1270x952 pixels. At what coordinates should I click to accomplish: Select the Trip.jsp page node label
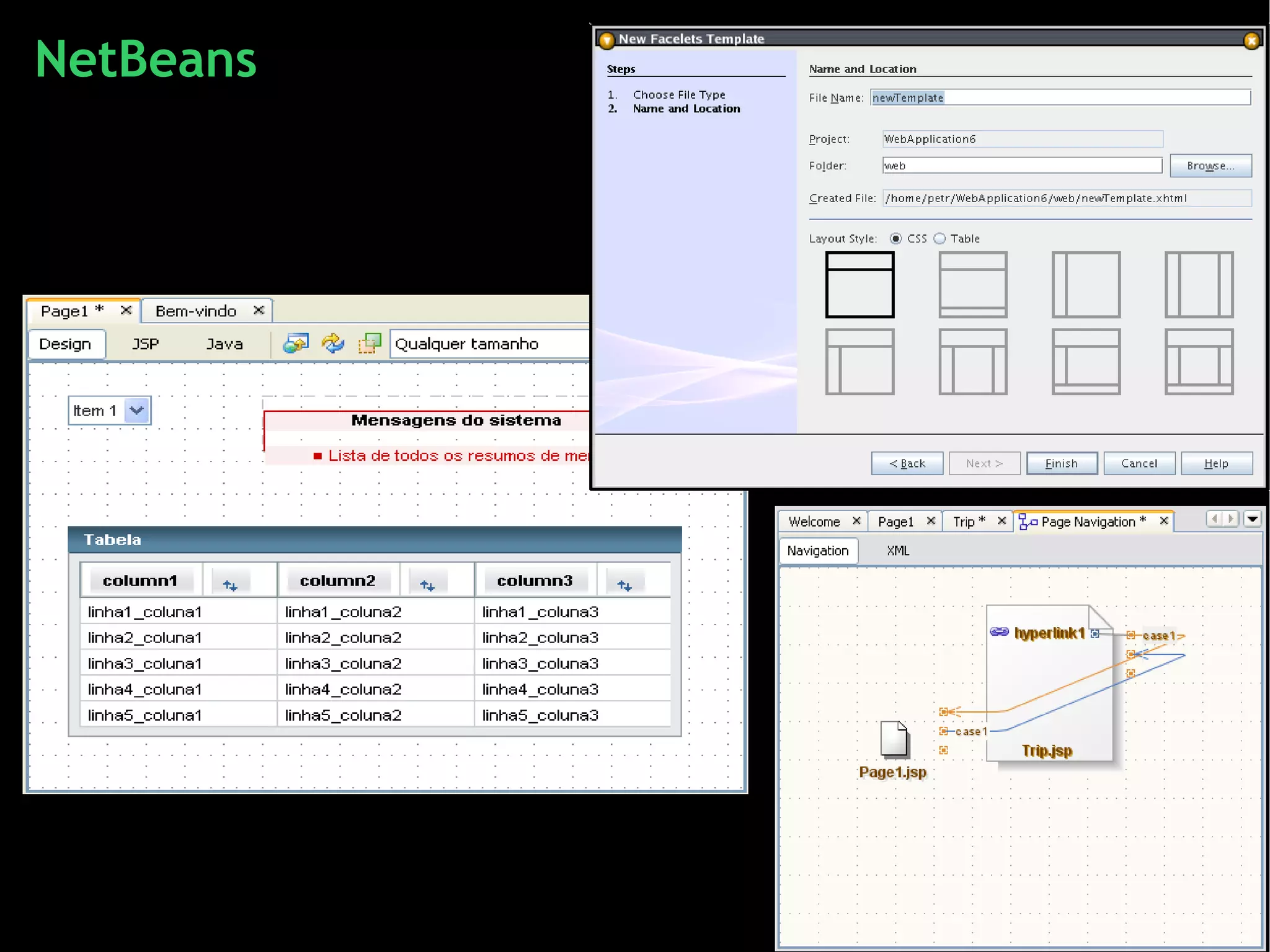(x=1047, y=751)
